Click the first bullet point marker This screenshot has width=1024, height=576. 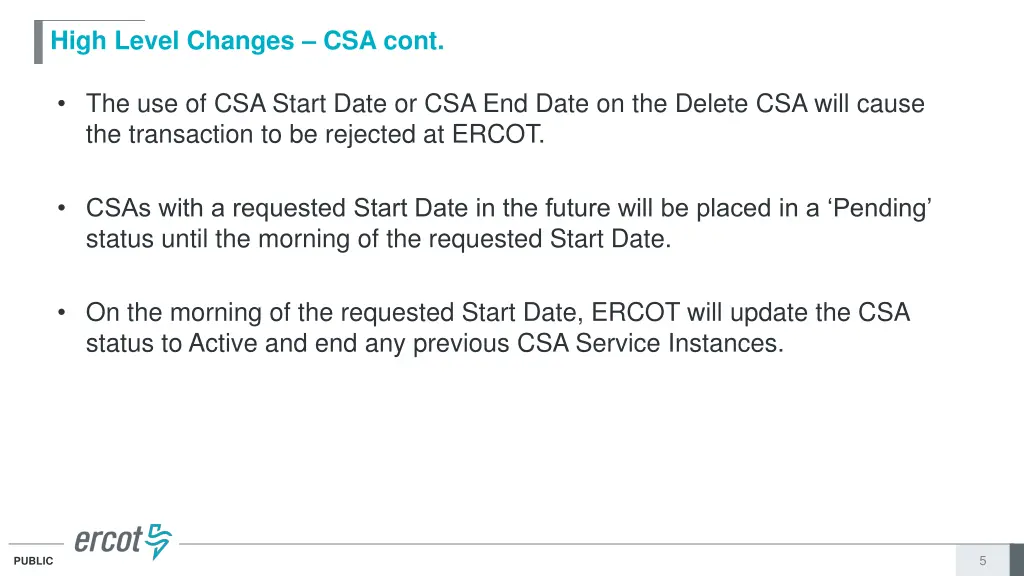tap(63, 104)
